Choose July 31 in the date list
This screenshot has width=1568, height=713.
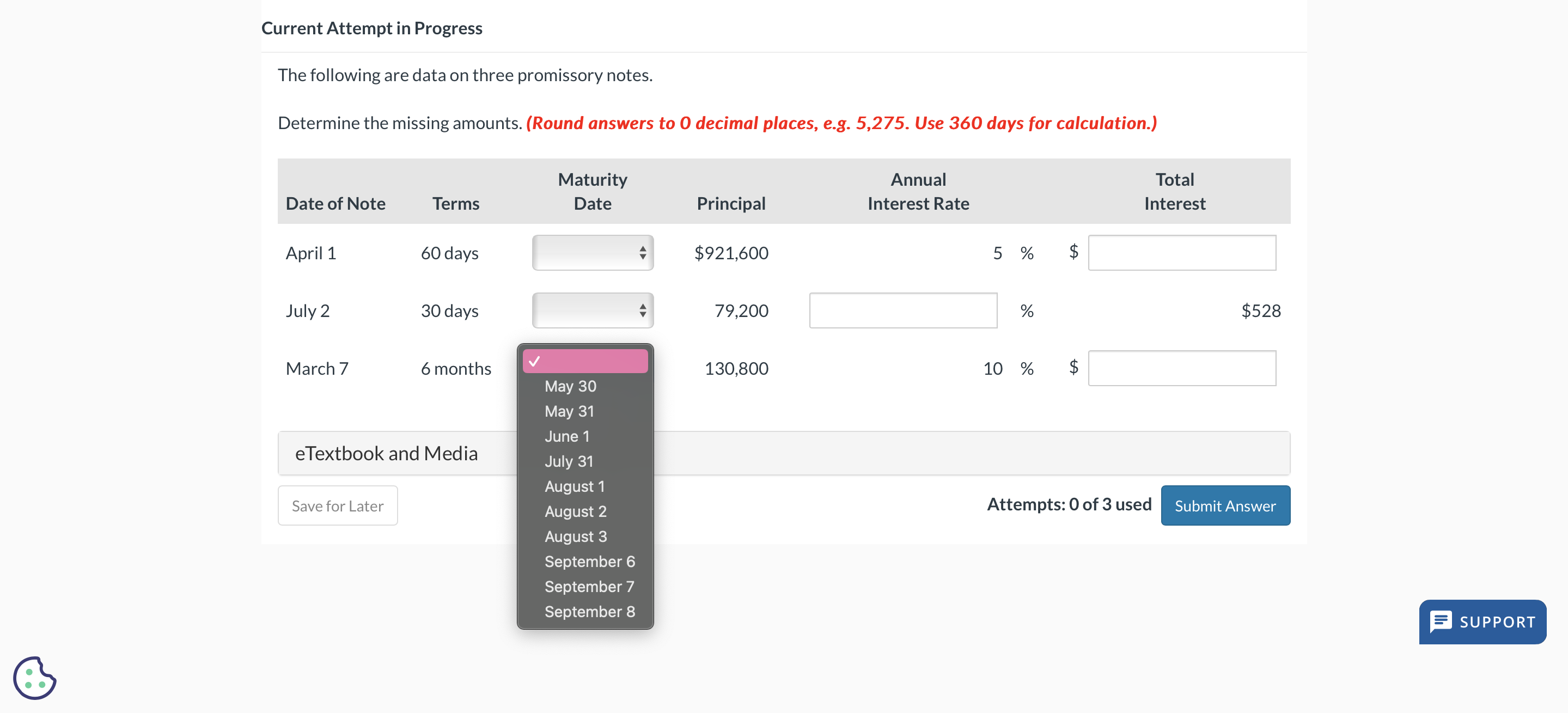pos(569,461)
